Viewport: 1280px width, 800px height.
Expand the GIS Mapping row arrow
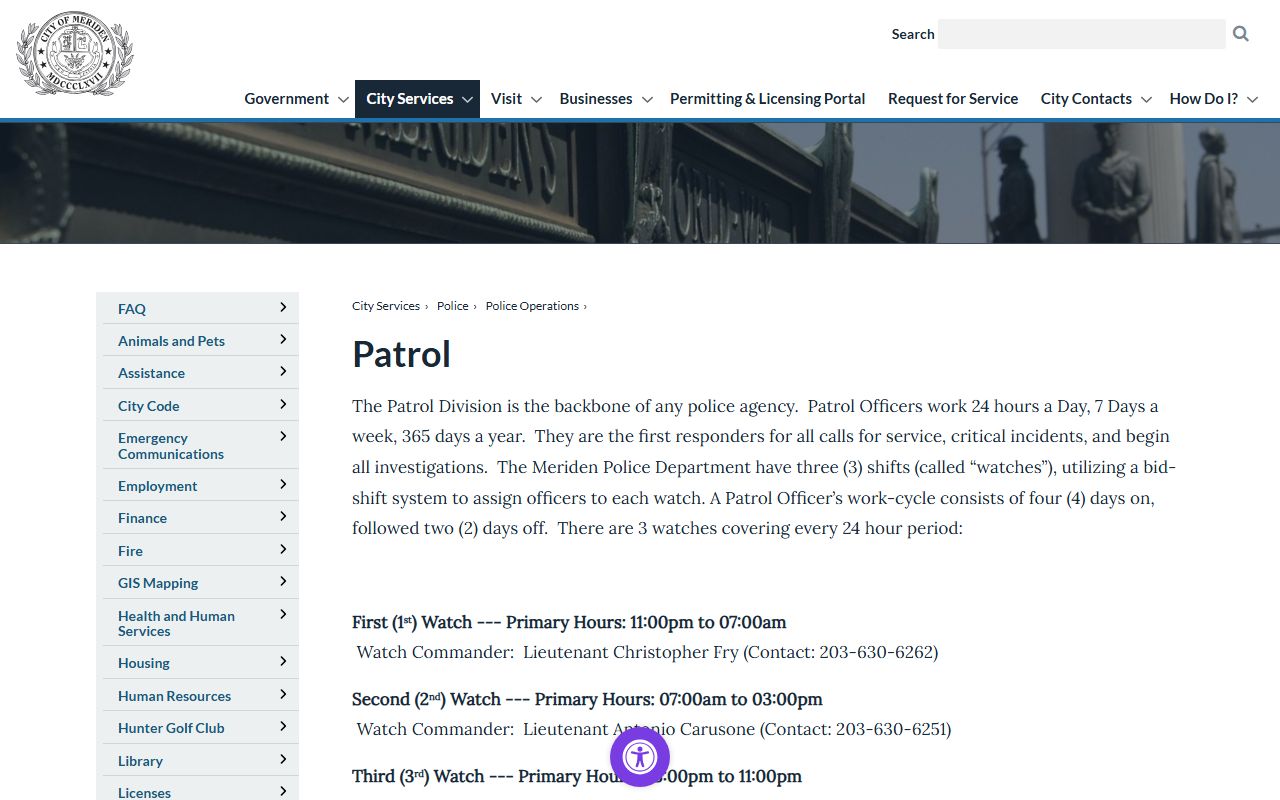(283, 581)
